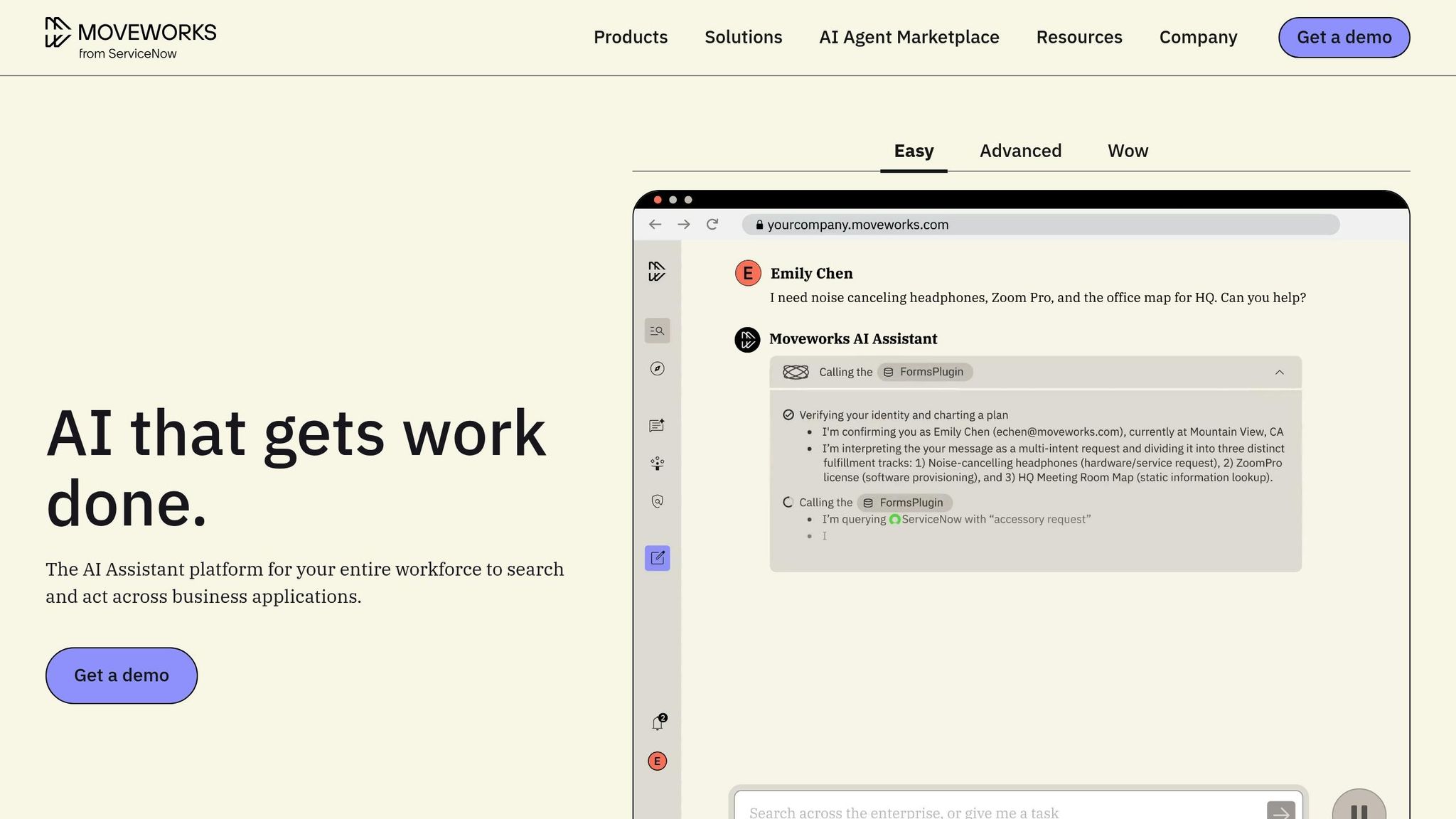Open the shield search icon in sidebar

657,502
